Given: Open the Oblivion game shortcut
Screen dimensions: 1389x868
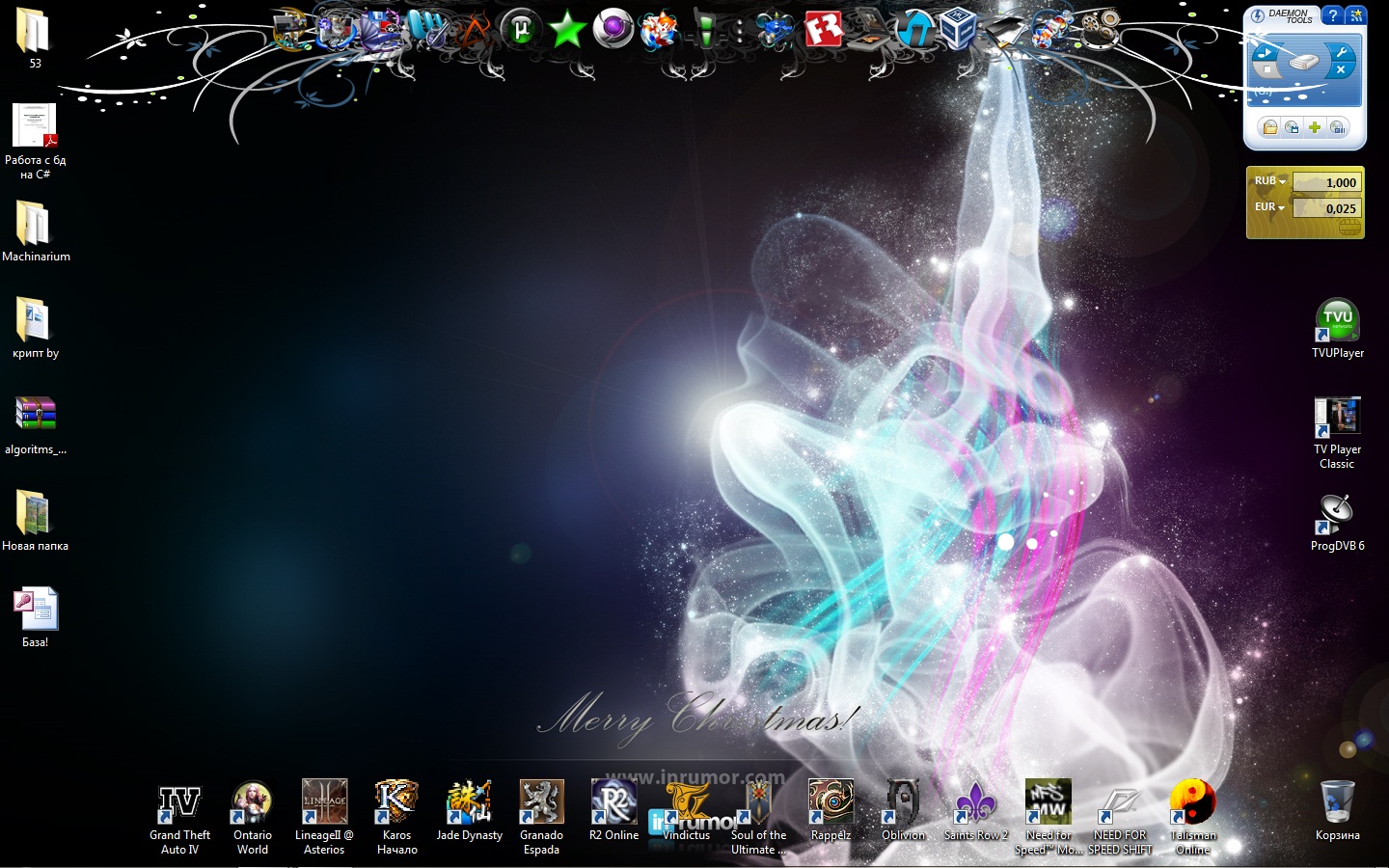Looking at the screenshot, I should point(903,803).
